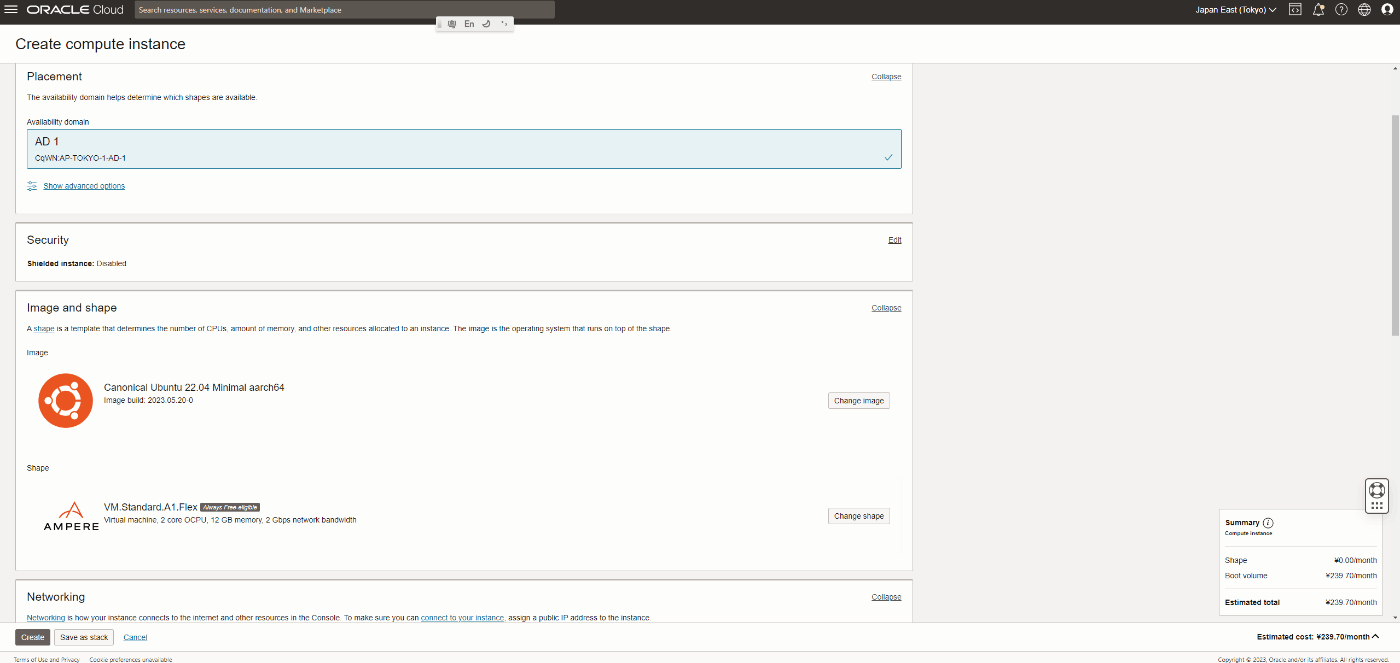Click the Summary info icon

[x=1268, y=523]
